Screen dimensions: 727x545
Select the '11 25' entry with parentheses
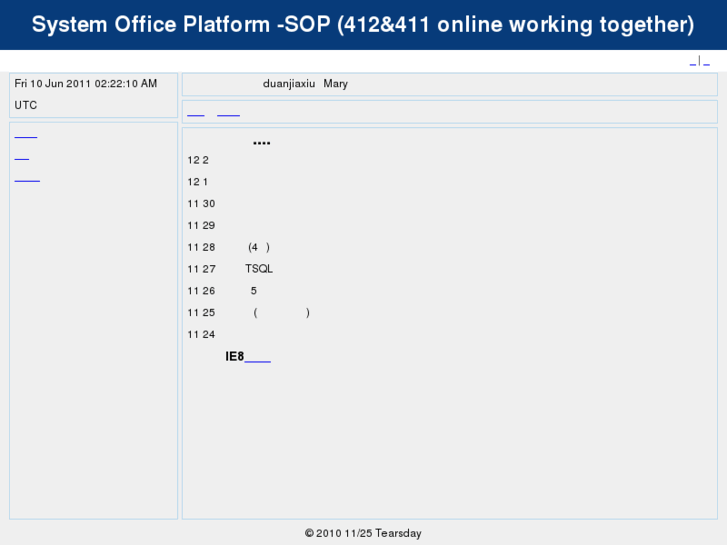(x=249, y=313)
